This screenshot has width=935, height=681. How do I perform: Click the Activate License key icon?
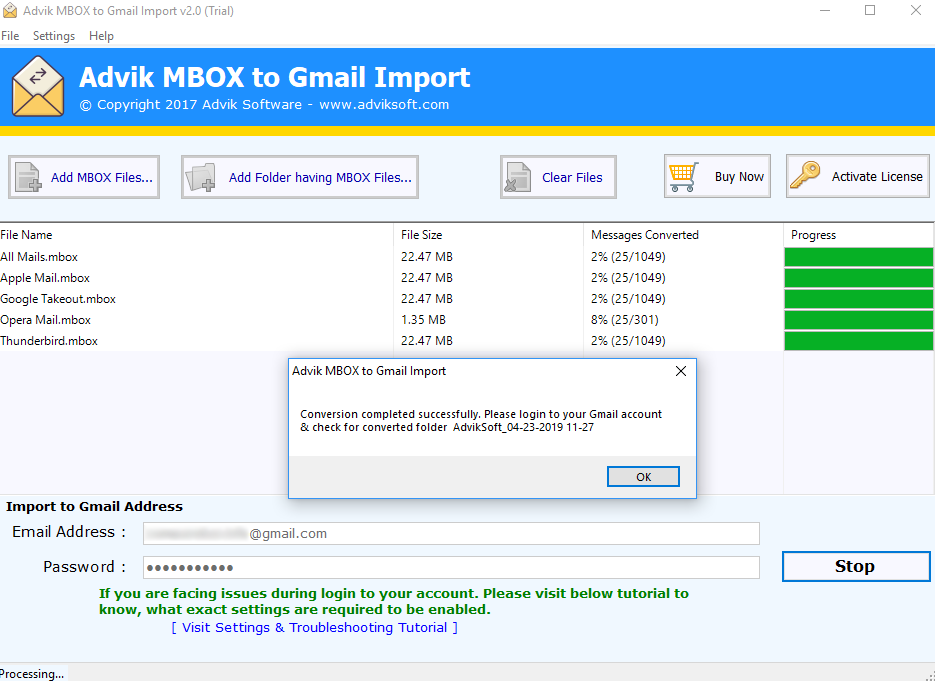click(x=805, y=176)
